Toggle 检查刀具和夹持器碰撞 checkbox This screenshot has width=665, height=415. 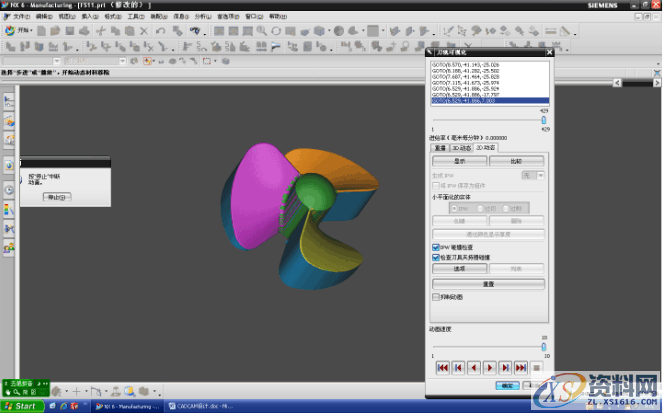click(436, 257)
